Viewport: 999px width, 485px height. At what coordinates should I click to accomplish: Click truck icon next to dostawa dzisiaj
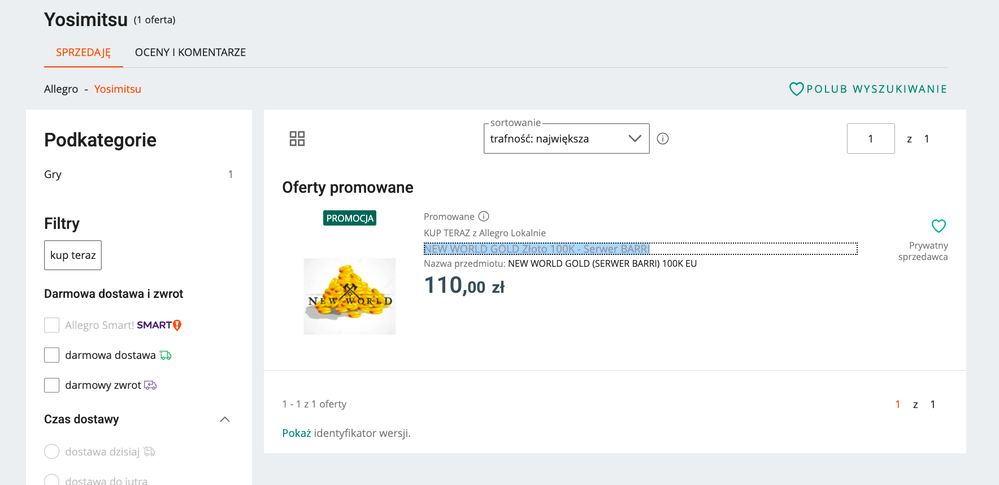[149, 452]
